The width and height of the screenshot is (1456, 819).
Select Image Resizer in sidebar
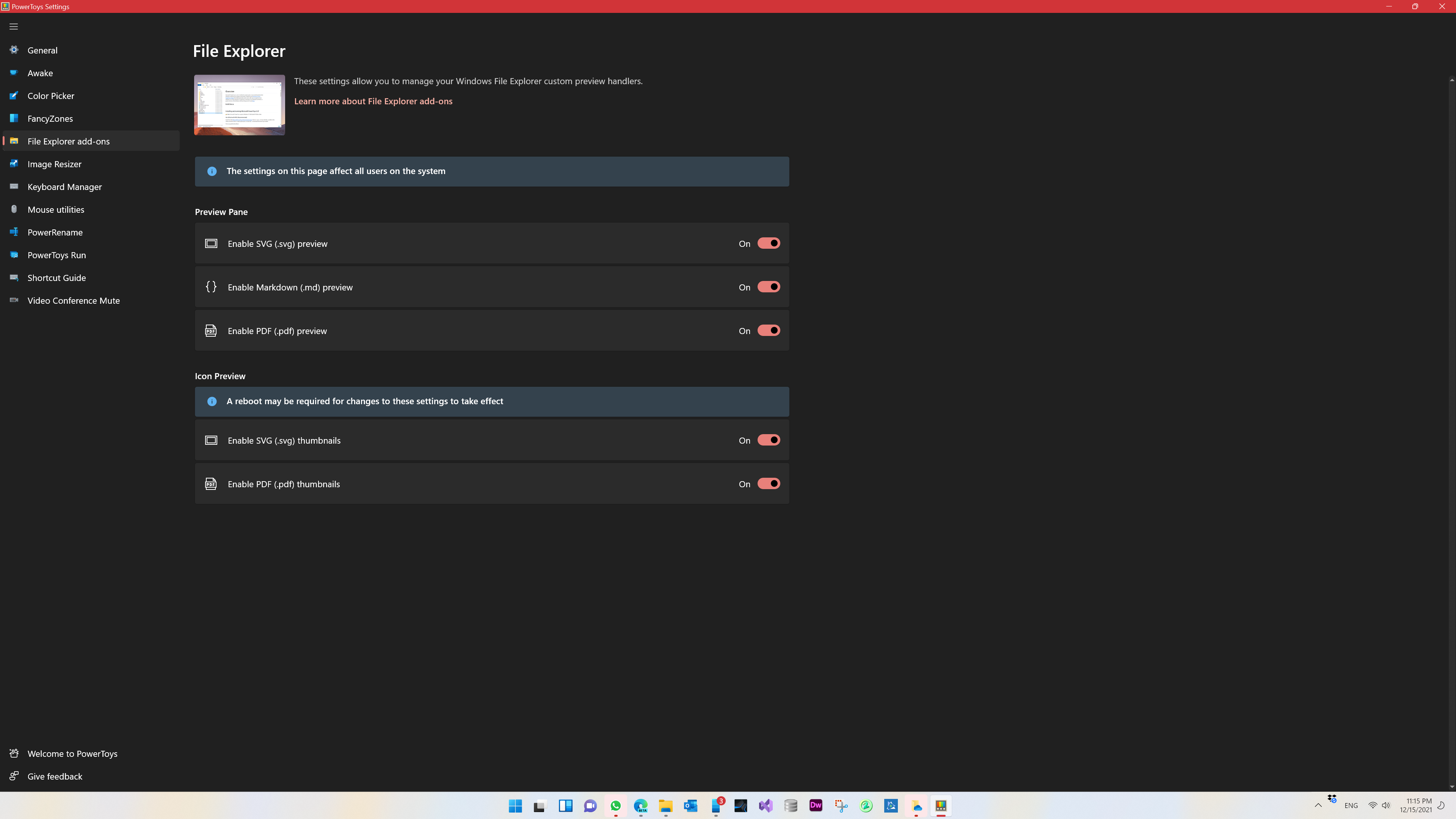pyautogui.click(x=91, y=164)
